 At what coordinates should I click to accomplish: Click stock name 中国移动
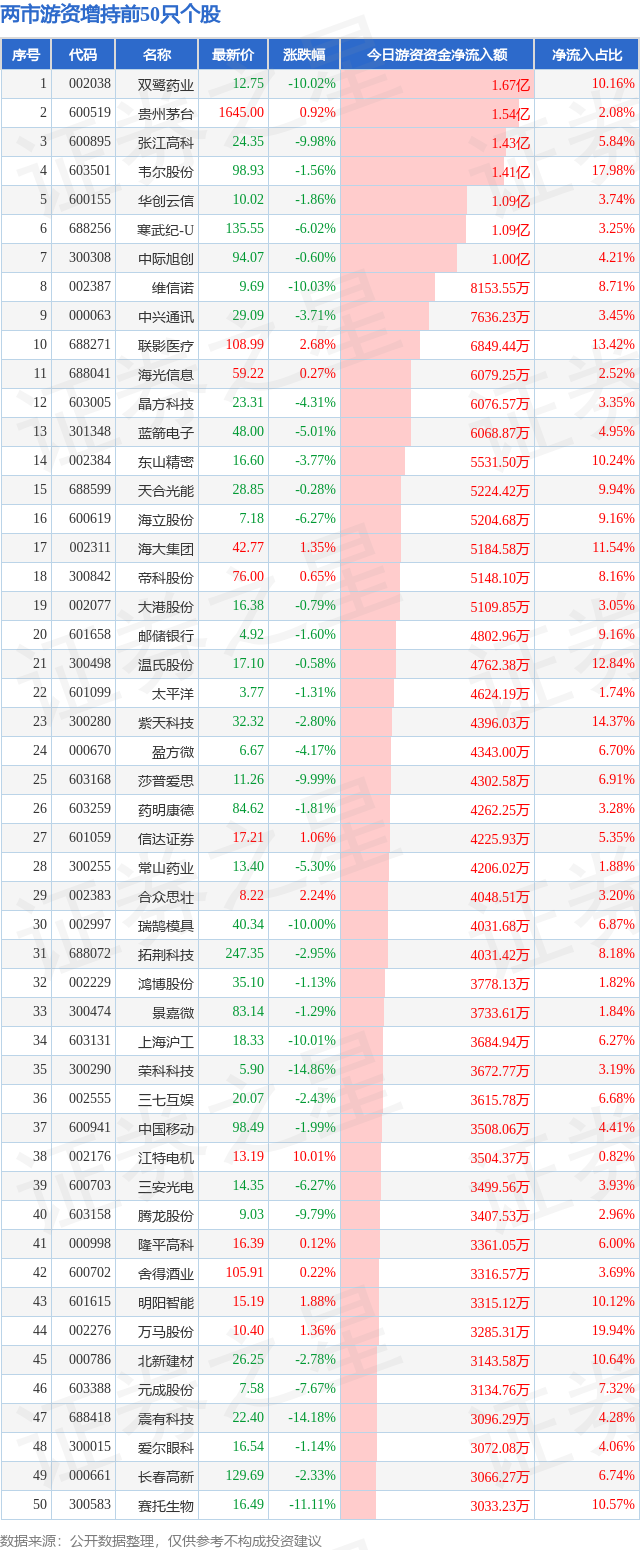pos(166,1128)
